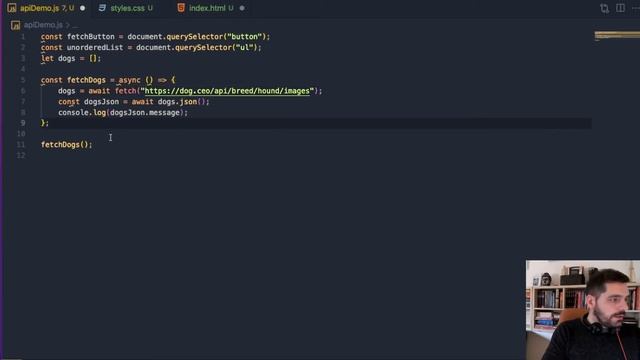Screen dimensions: 640x360
Task: Open Changes via the compare icon
Action: click(604, 8)
